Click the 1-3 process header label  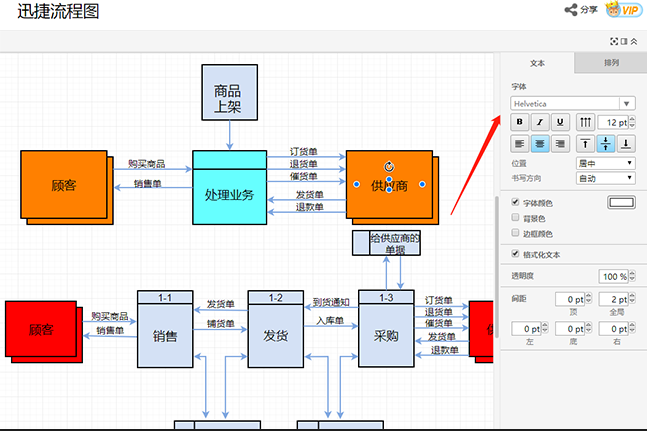tap(386, 297)
